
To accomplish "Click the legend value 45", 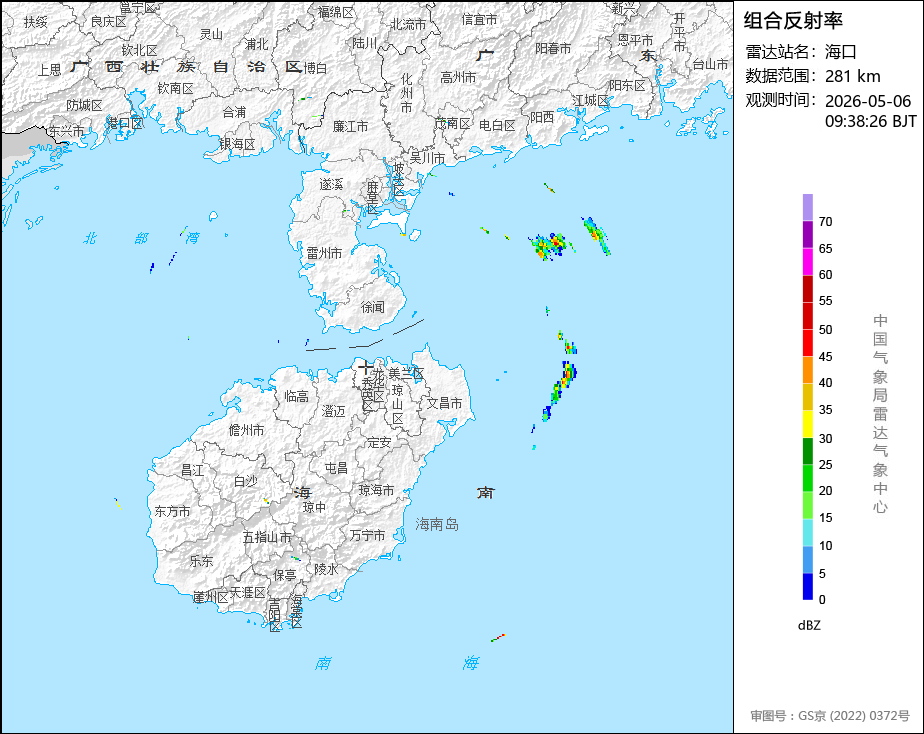I will (825, 356).
